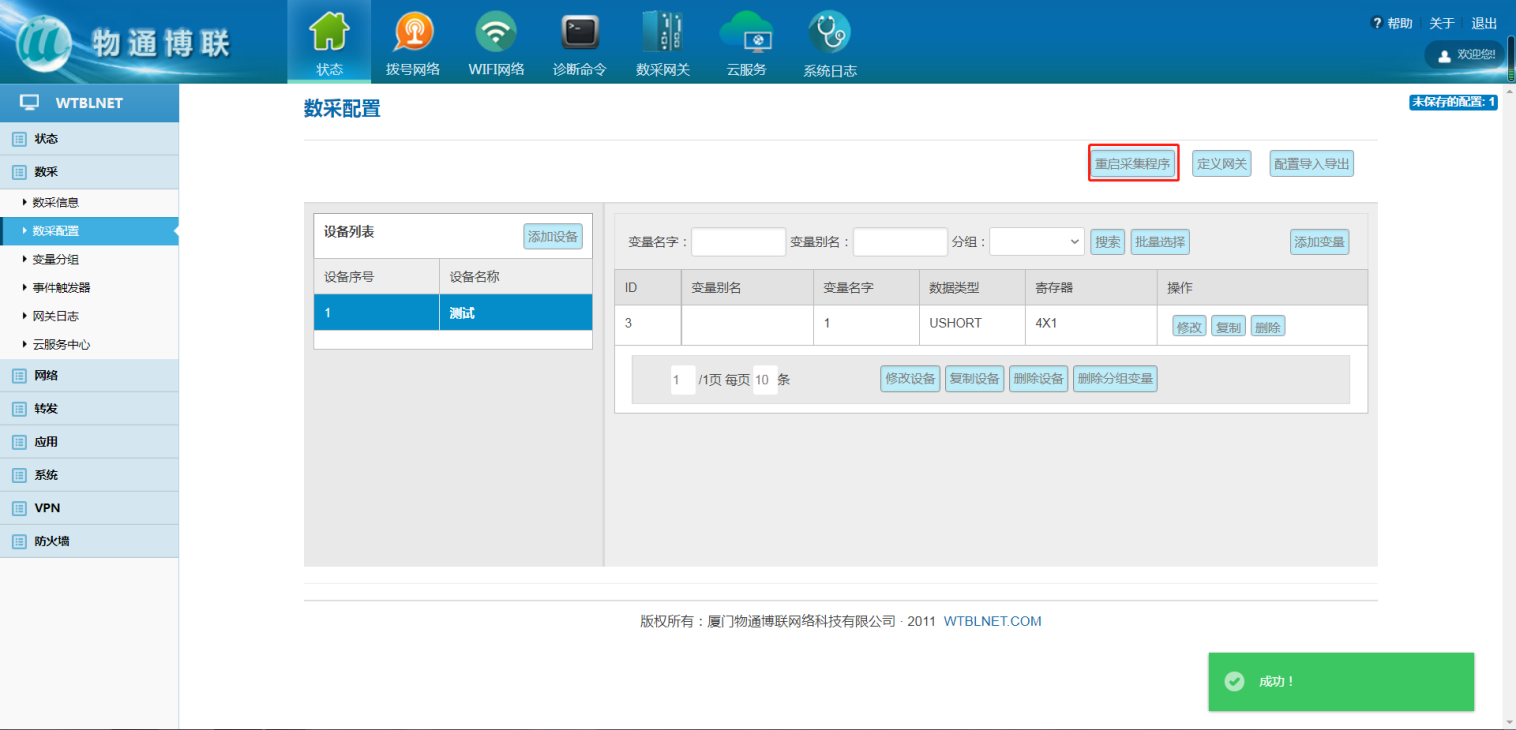The width and height of the screenshot is (1516, 730).
Task: Click the list icon beside 防火墙 in the sidebar
Action: click(19, 541)
